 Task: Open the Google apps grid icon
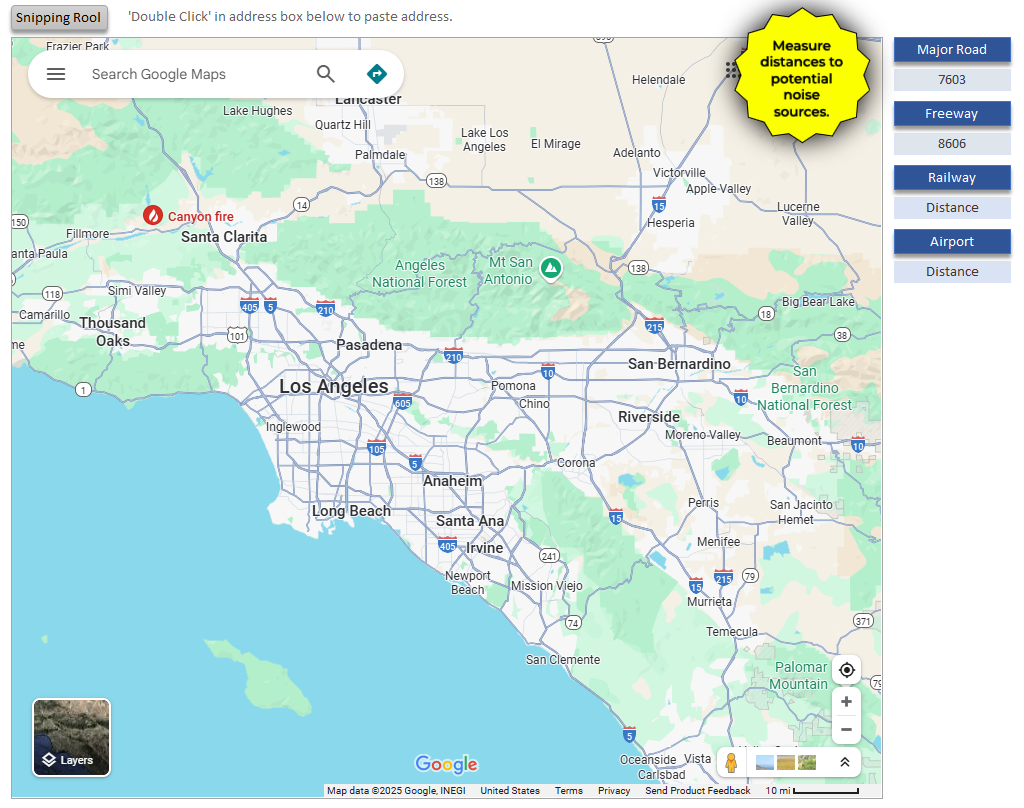[x=731, y=70]
